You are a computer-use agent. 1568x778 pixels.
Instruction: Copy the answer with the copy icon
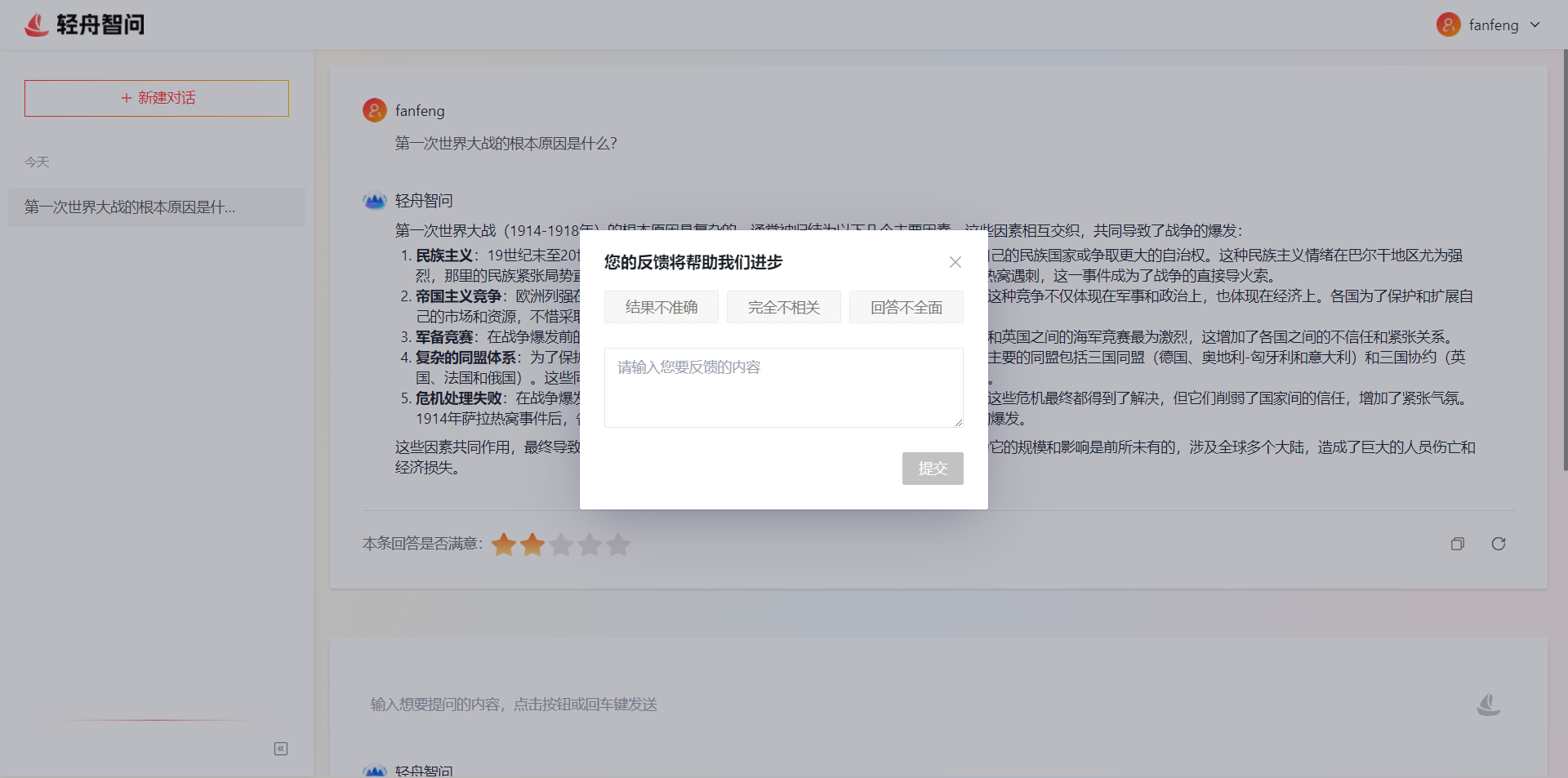(1458, 544)
